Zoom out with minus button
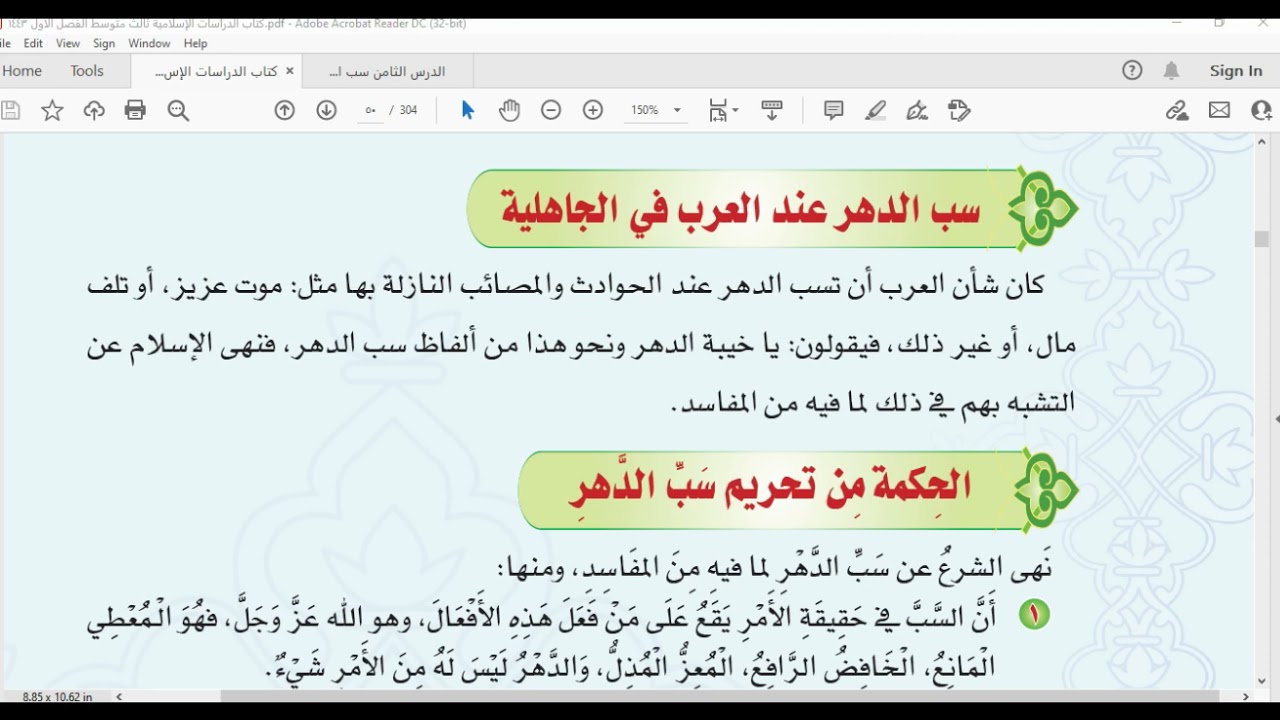 tap(551, 111)
